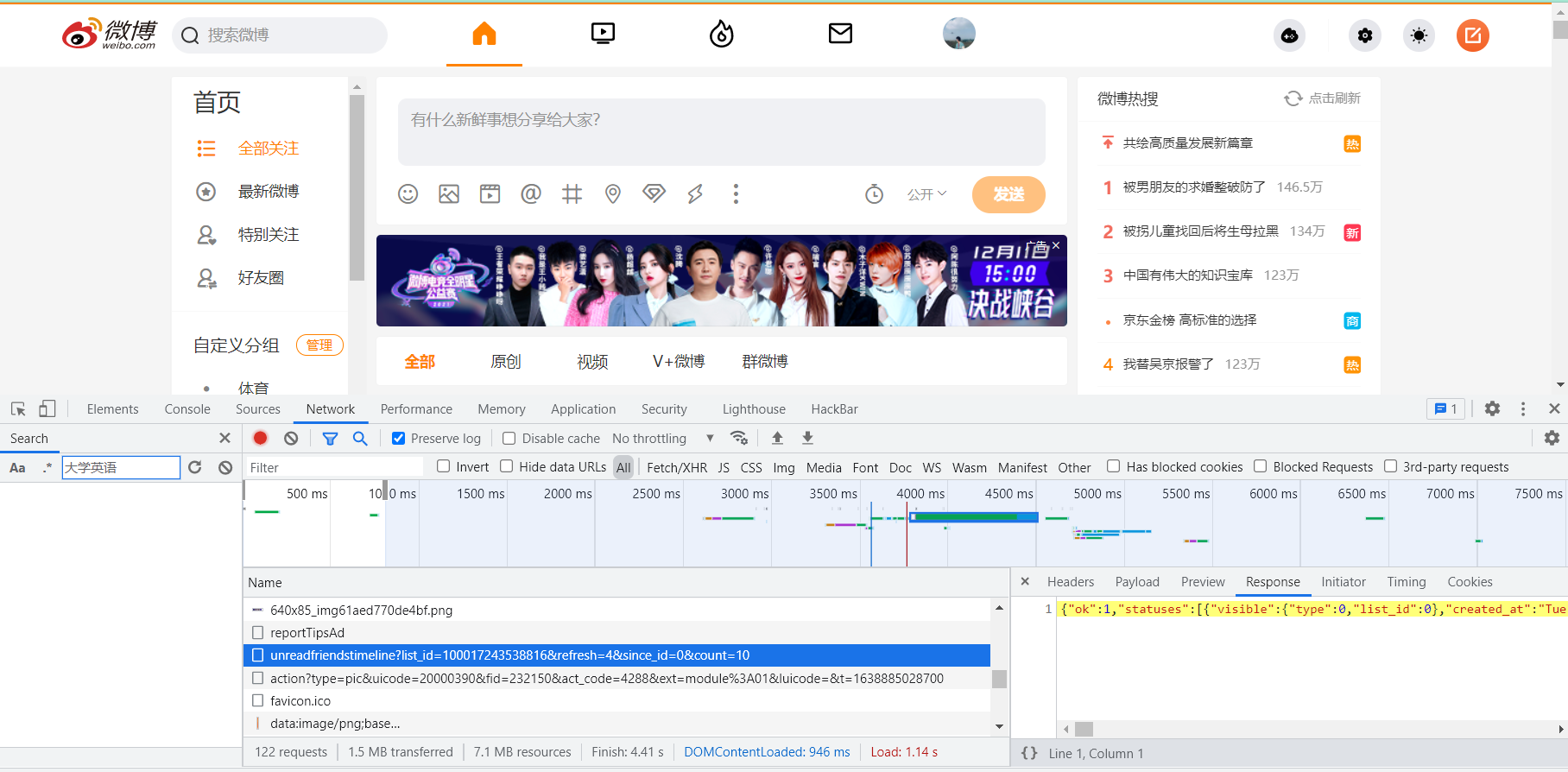Image resolution: width=1568 pixels, height=772 pixels.
Task: Open the Lighthouse tab in DevTools
Action: click(x=754, y=409)
